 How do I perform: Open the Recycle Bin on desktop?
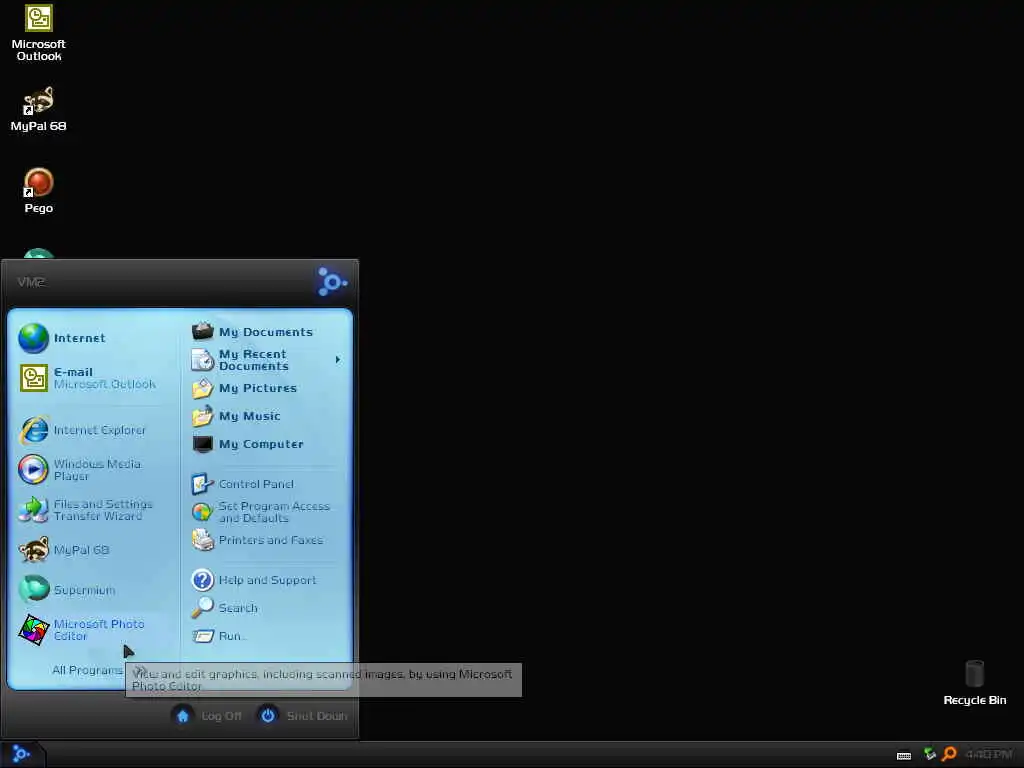974,682
